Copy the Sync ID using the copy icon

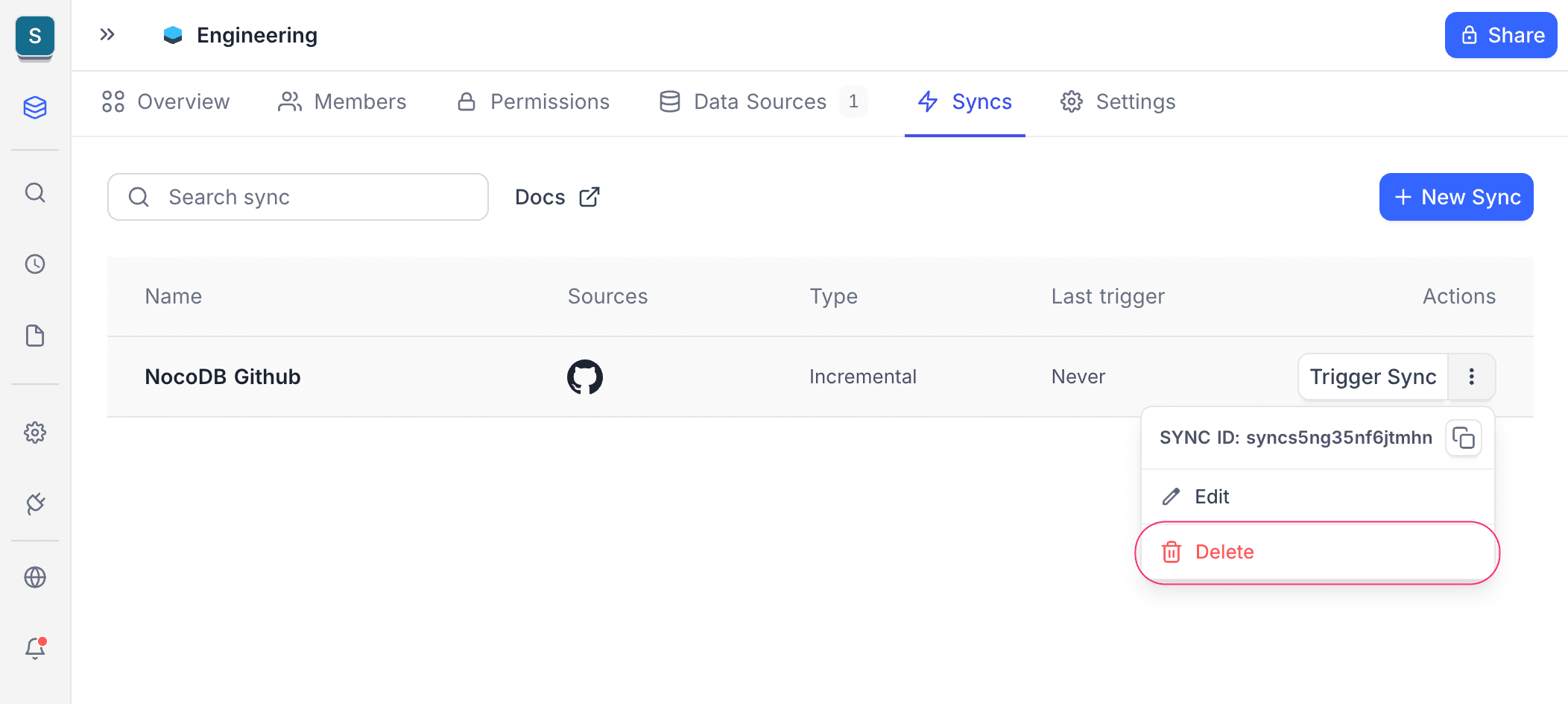point(1464,439)
